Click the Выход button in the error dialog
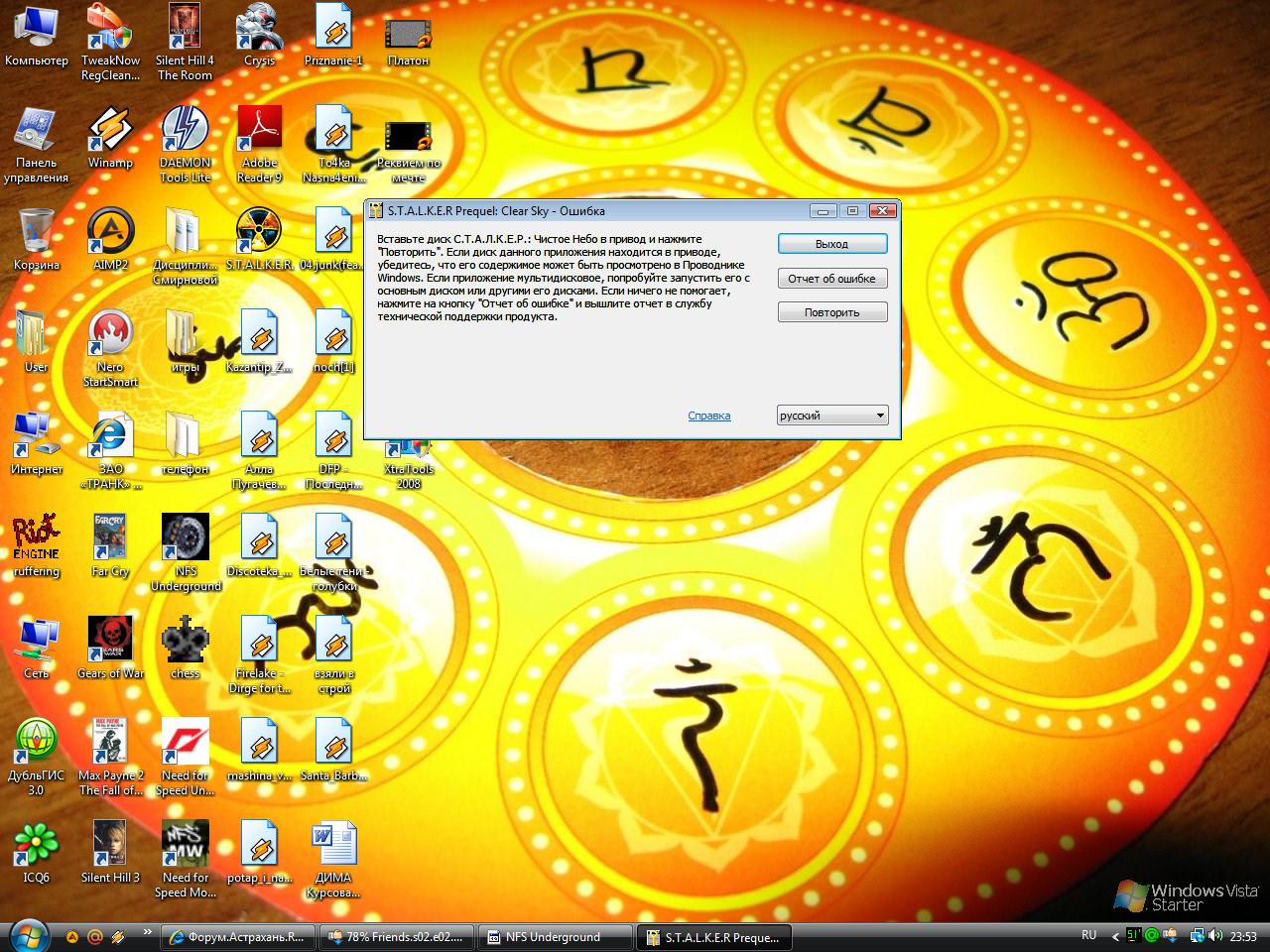 click(831, 244)
